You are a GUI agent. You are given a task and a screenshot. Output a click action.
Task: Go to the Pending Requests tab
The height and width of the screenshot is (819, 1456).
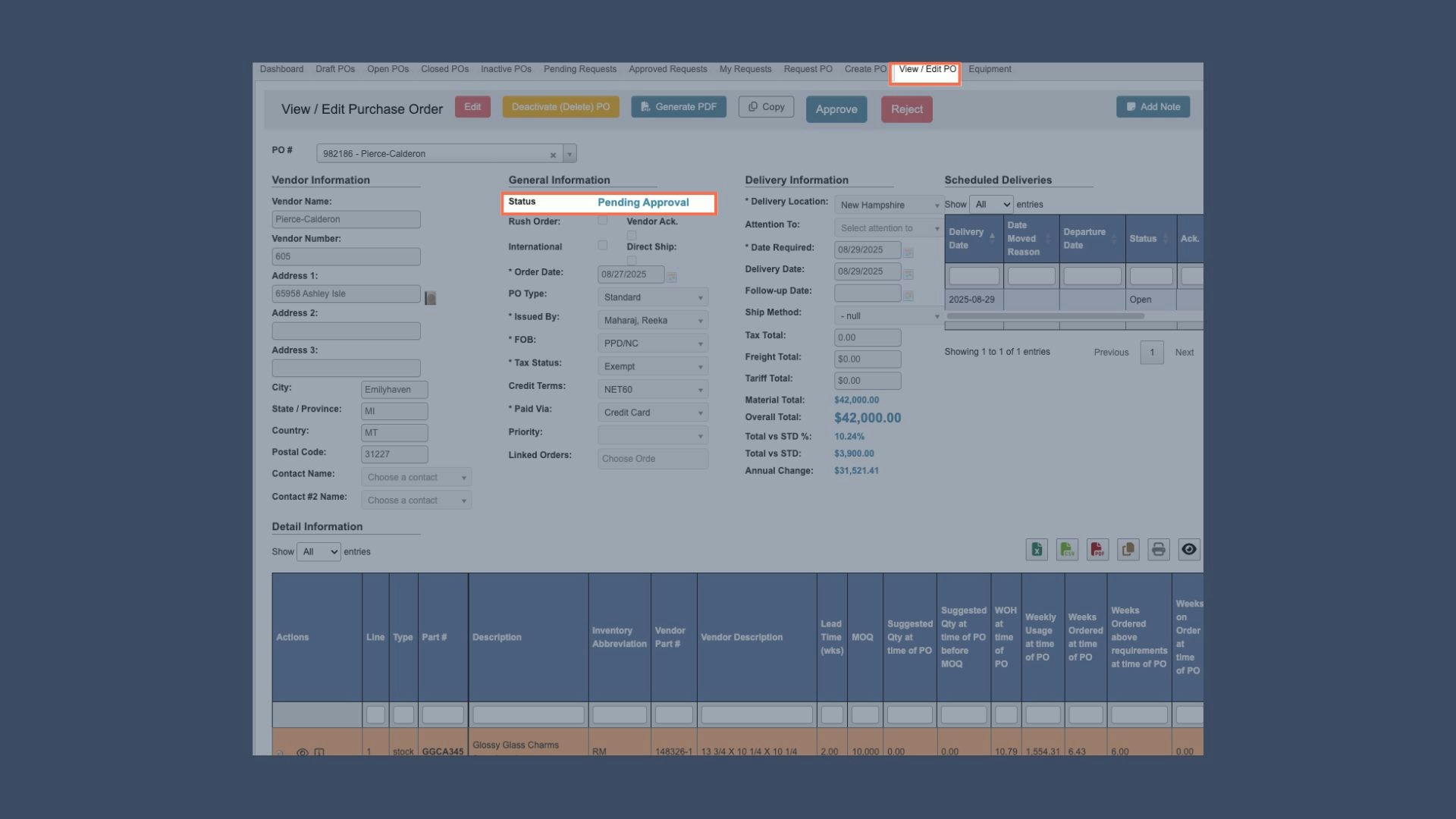579,69
